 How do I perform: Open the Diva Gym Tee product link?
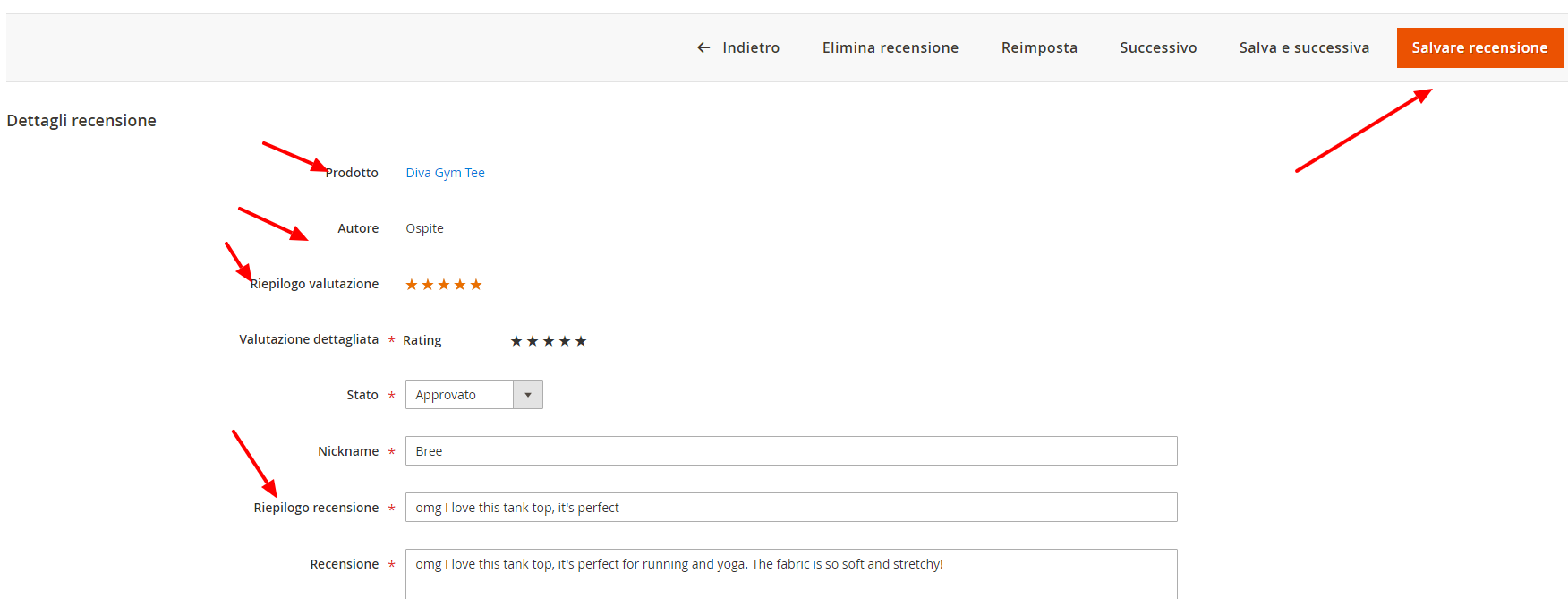pos(445,173)
